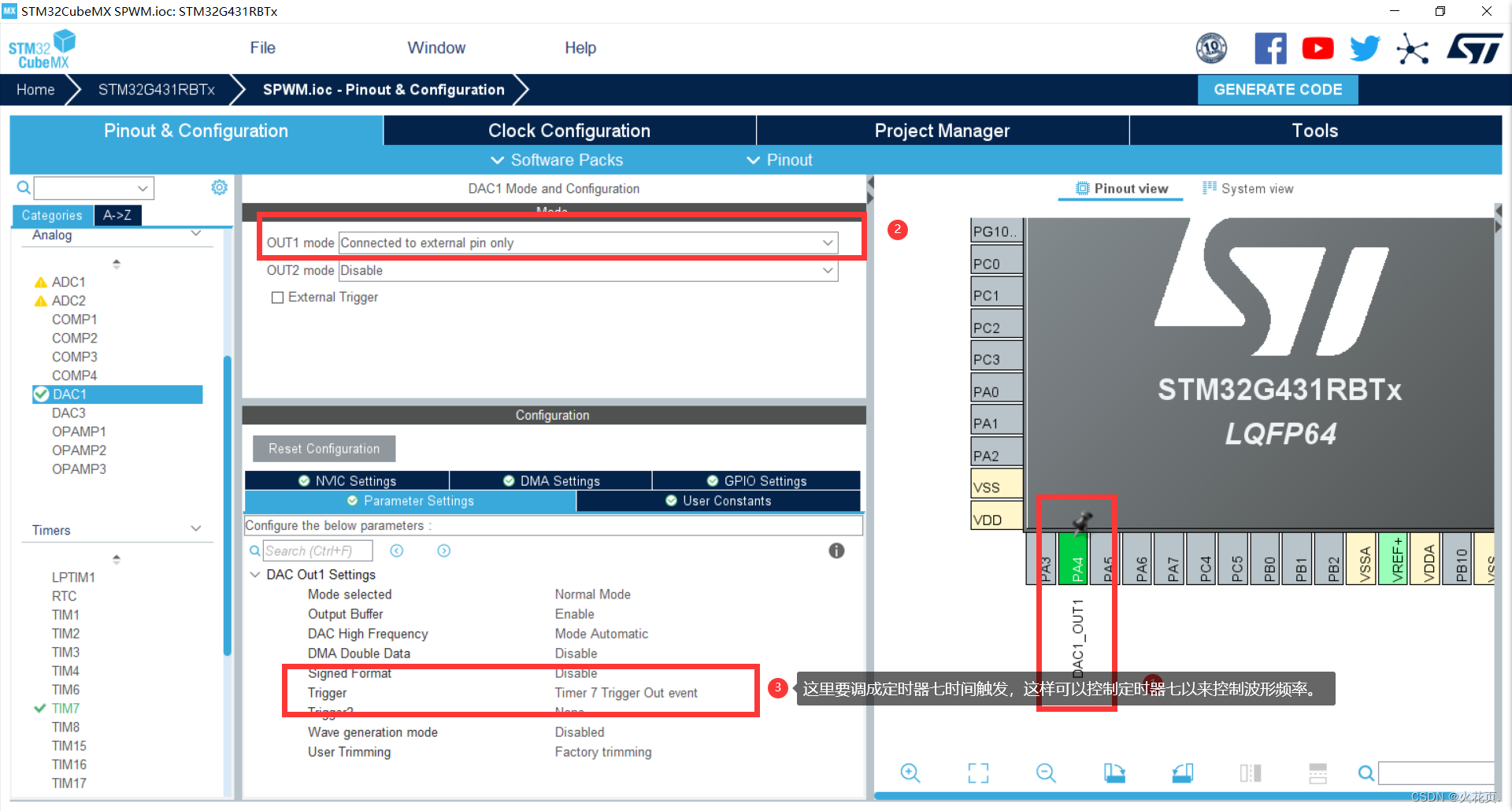Switch to System view
The height and width of the screenshot is (811, 1512).
(1247, 188)
